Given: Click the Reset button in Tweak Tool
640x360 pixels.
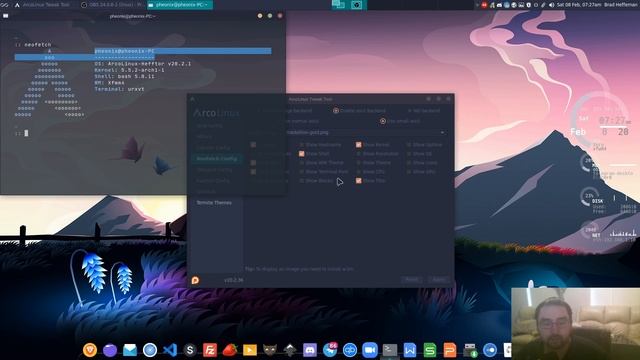Looking at the screenshot, I should [x=411, y=280].
